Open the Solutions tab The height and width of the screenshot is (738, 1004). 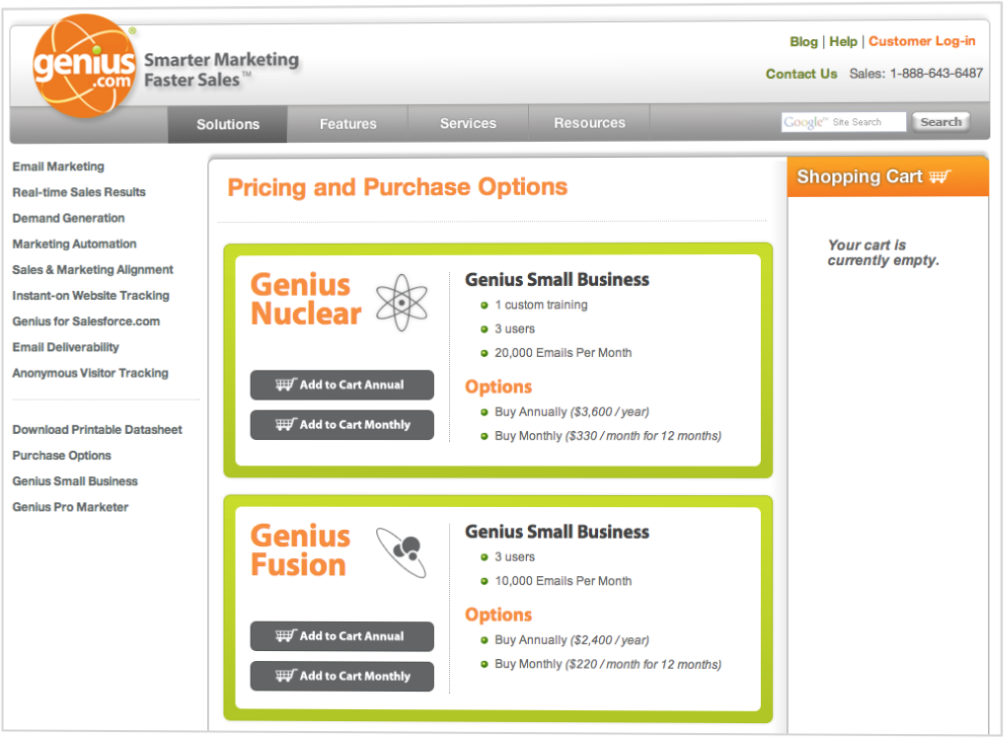[x=228, y=124]
